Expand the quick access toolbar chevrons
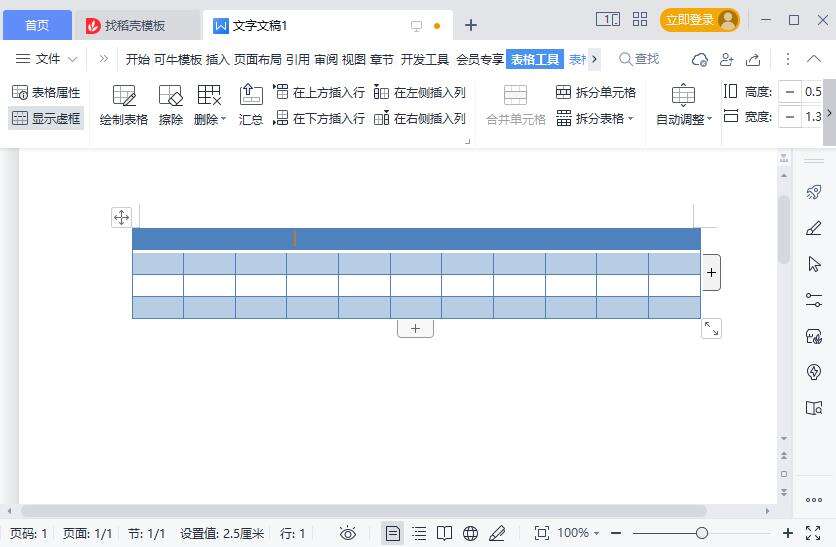This screenshot has width=836, height=547. click(103, 59)
